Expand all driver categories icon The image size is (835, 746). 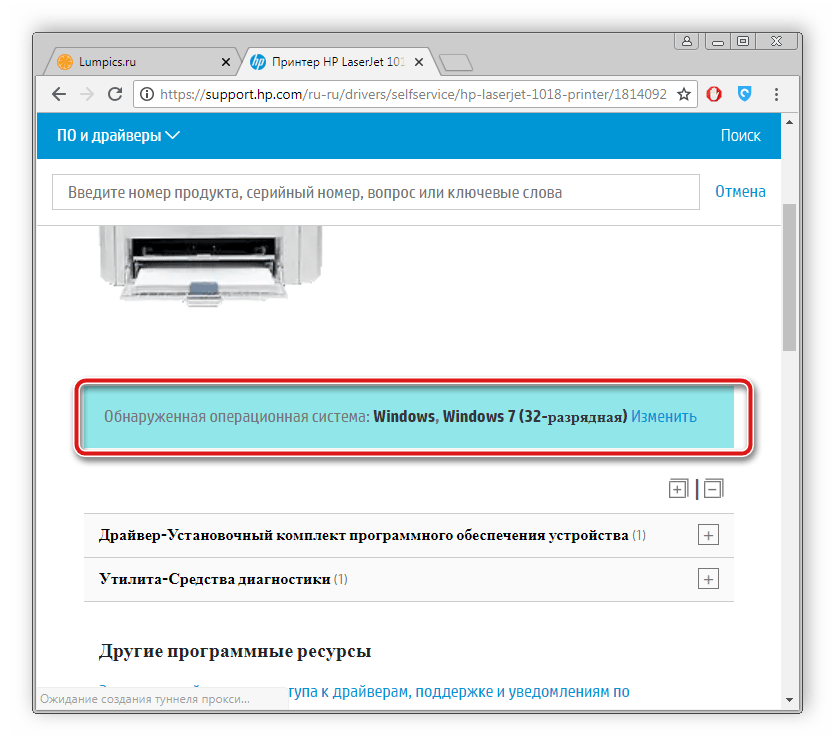678,489
